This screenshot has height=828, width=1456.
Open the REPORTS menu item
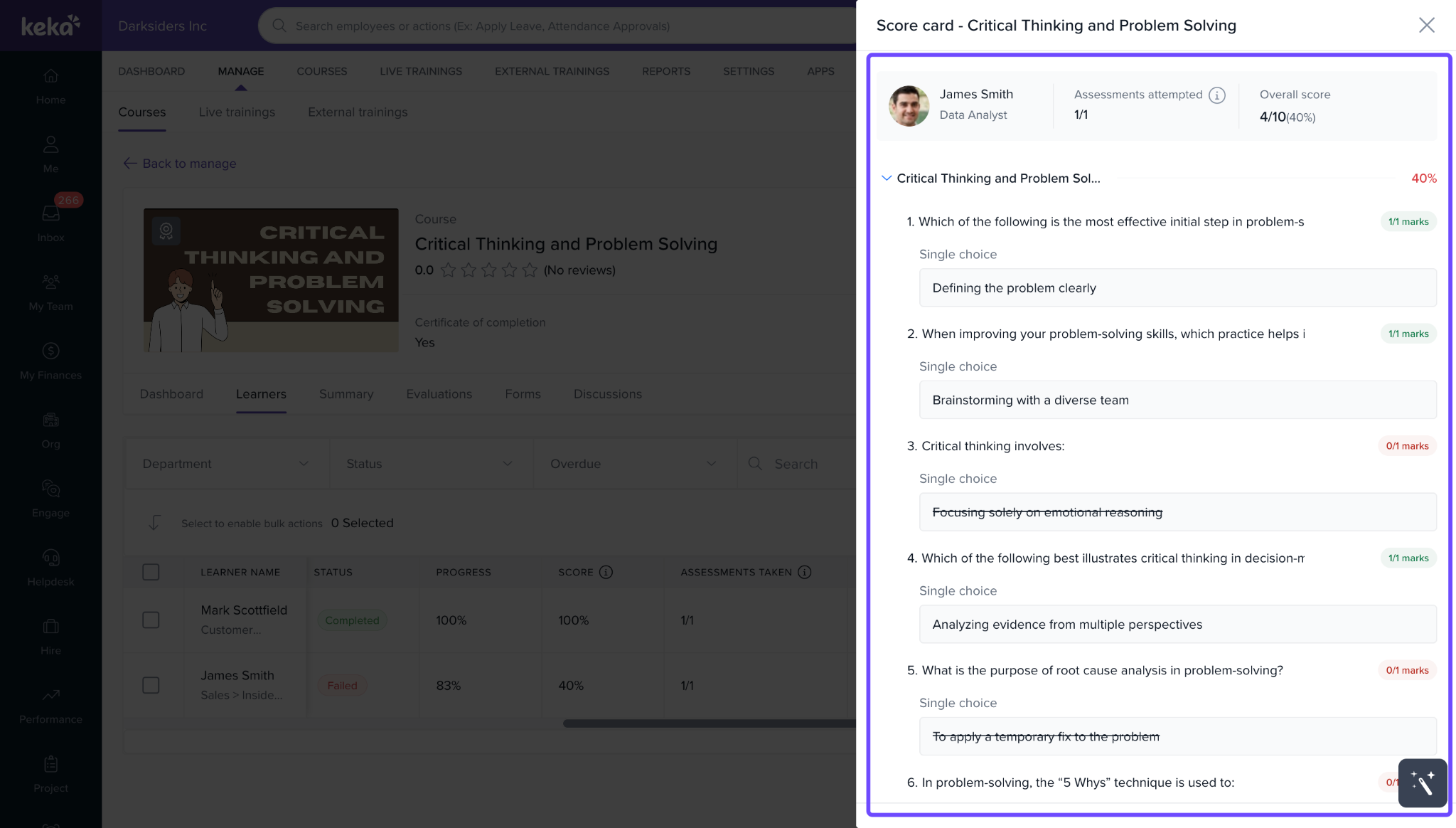(x=665, y=71)
